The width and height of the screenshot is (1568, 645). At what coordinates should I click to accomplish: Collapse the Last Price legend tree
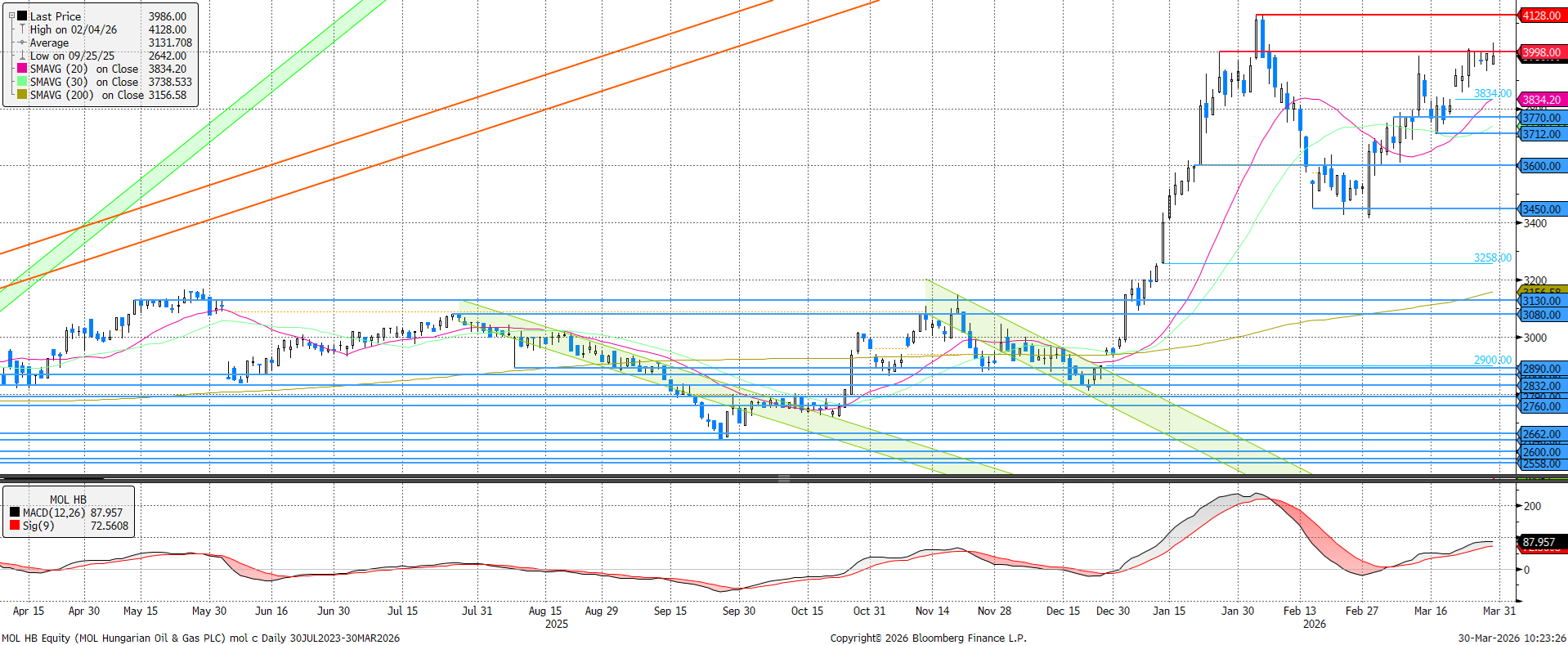[x=11, y=16]
